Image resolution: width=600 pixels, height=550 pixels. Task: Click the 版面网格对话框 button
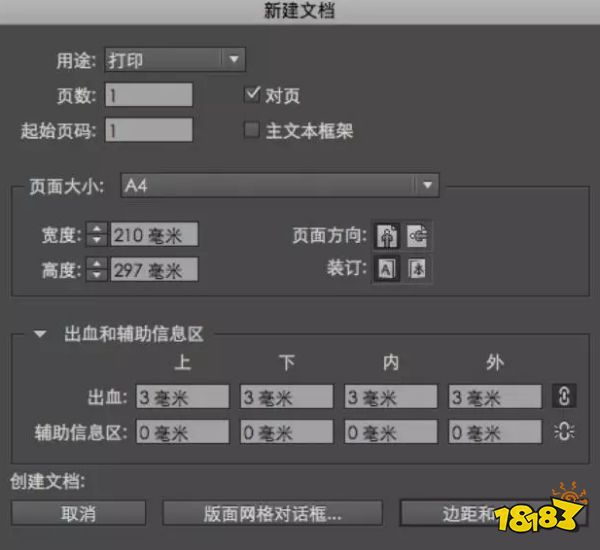272,513
